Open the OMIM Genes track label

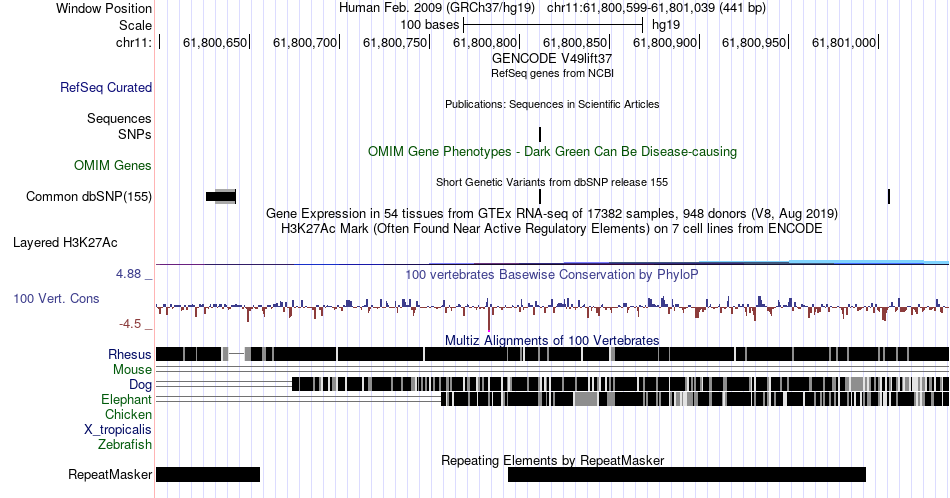point(113,165)
